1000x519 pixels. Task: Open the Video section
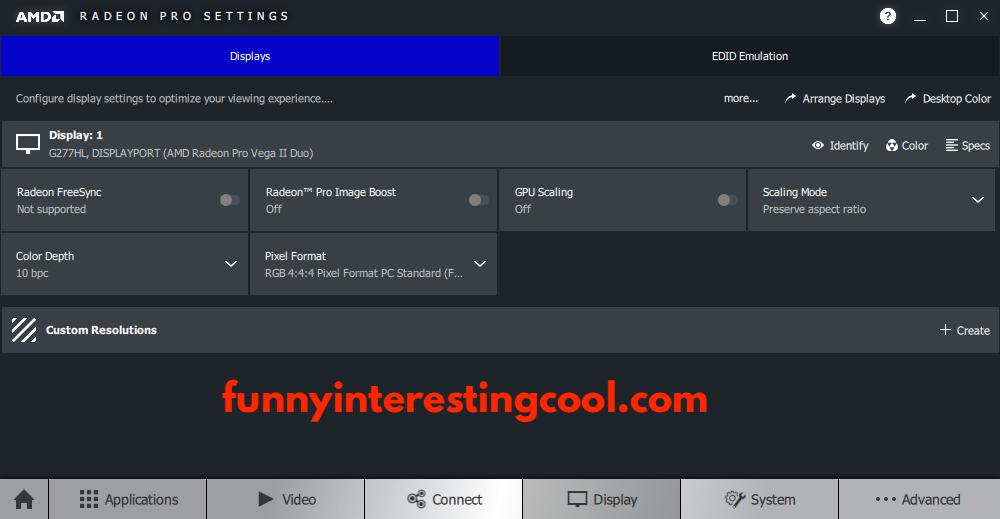pos(286,499)
